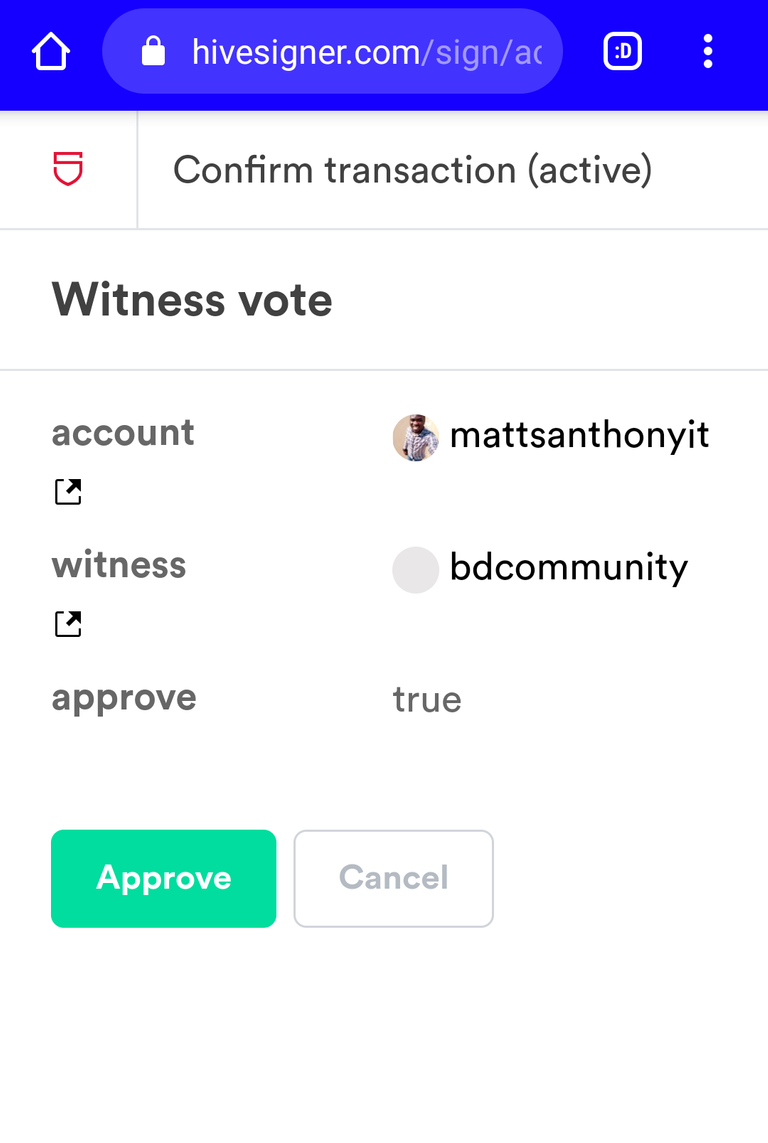Open the browser tab switcher

(622, 52)
